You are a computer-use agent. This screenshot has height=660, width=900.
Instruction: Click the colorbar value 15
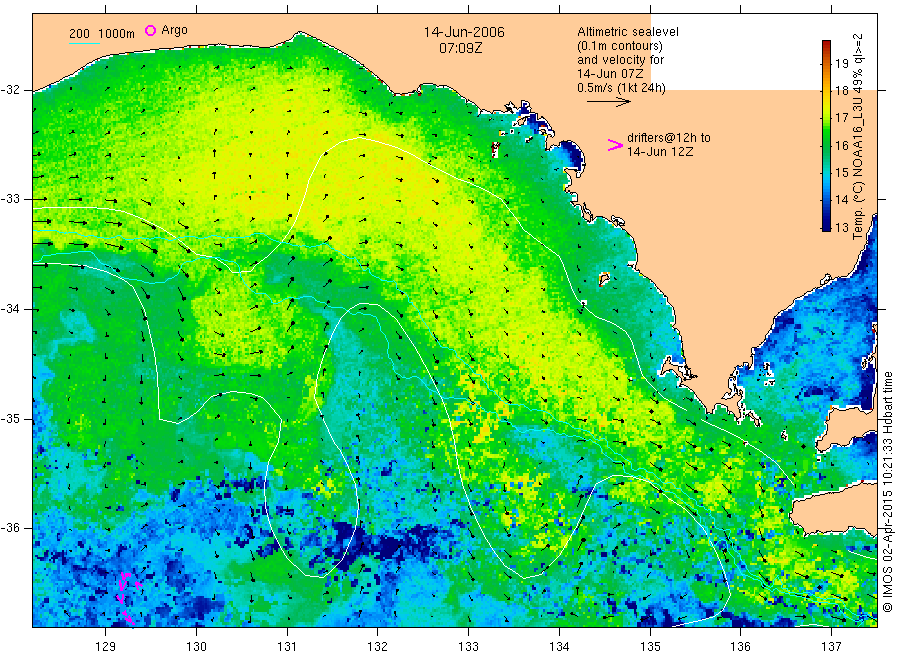(841, 172)
